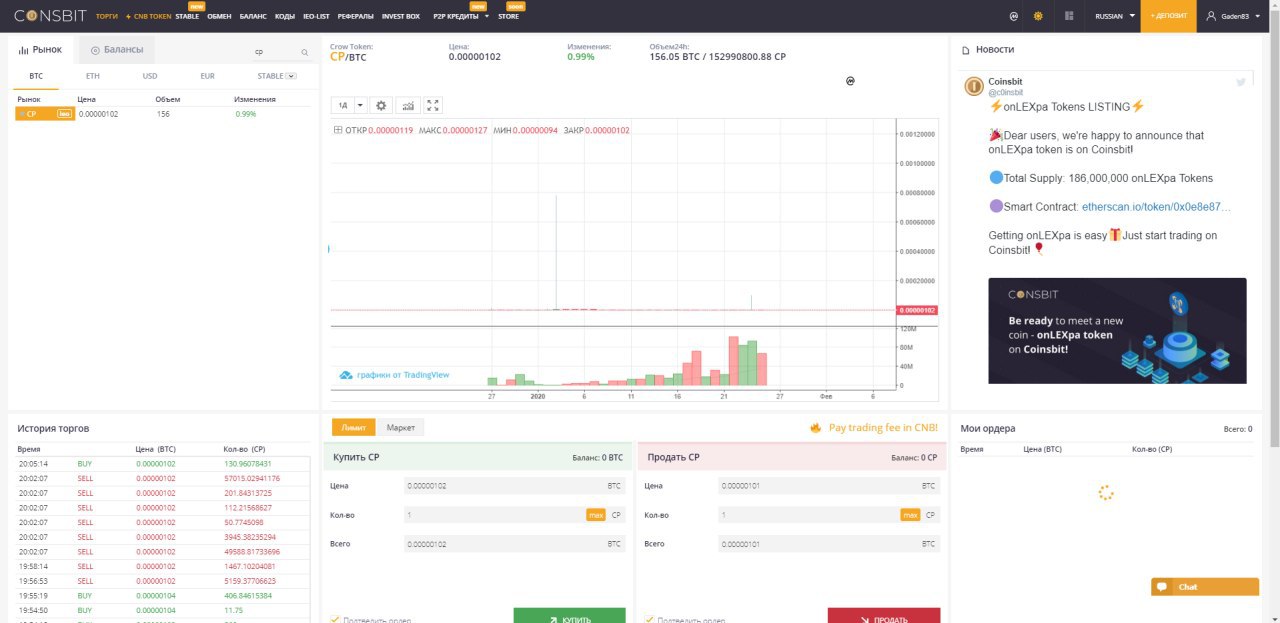This screenshot has height=623, width=1280.
Task: Click the chat bubble icon
Action: click(x=1163, y=587)
